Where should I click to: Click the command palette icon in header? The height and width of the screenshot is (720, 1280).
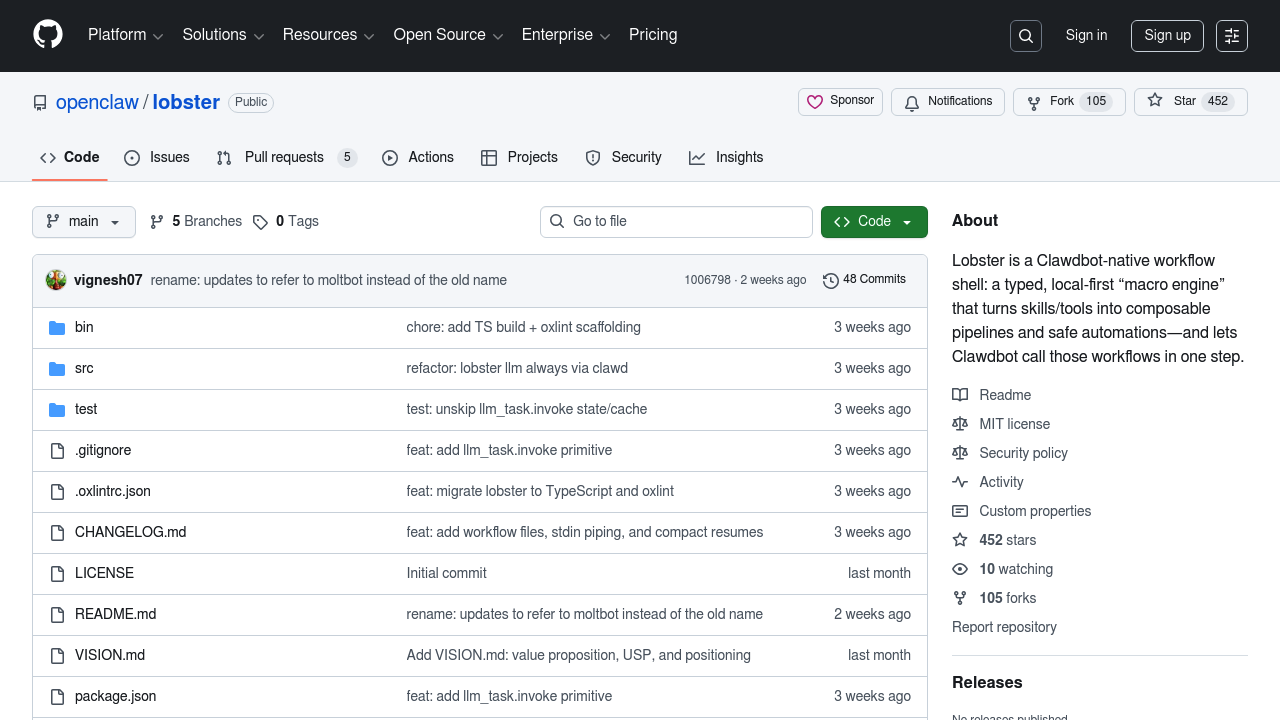click(x=1232, y=36)
